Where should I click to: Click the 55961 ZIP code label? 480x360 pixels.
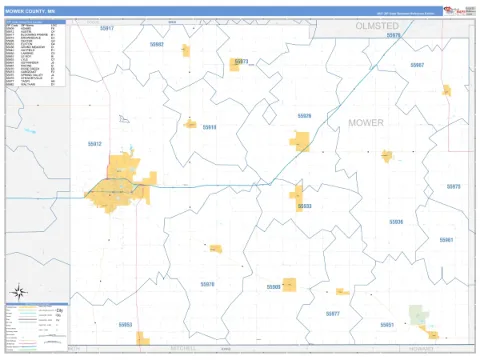pos(446,240)
